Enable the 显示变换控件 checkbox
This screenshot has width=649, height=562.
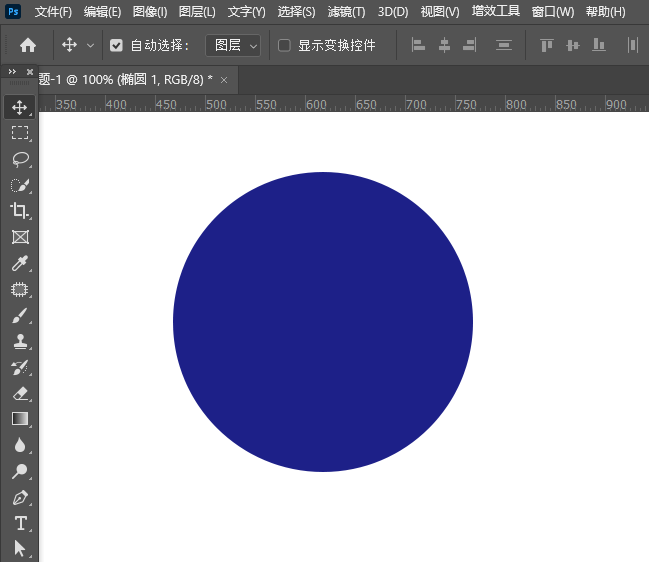pos(284,45)
